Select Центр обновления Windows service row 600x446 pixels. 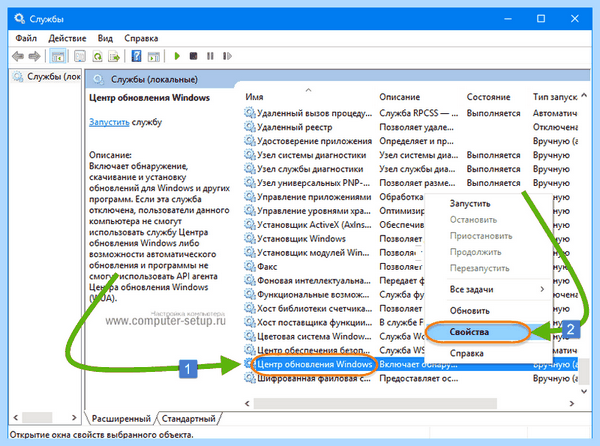(x=411, y=364)
